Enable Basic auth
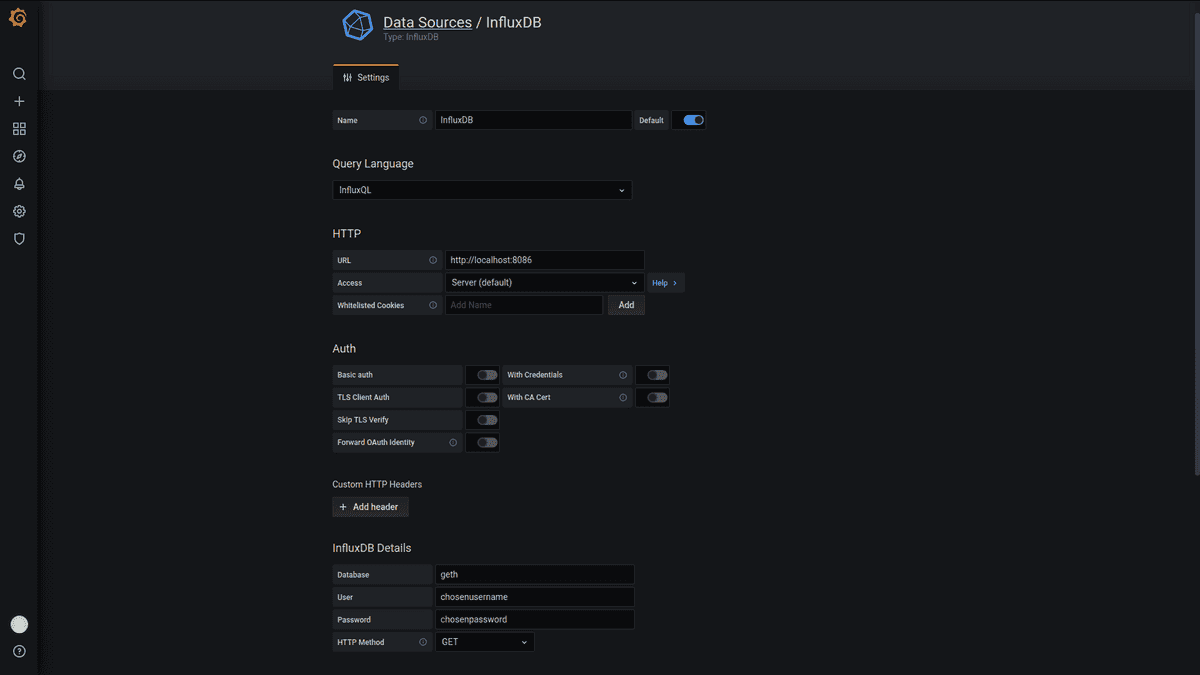 (x=483, y=374)
